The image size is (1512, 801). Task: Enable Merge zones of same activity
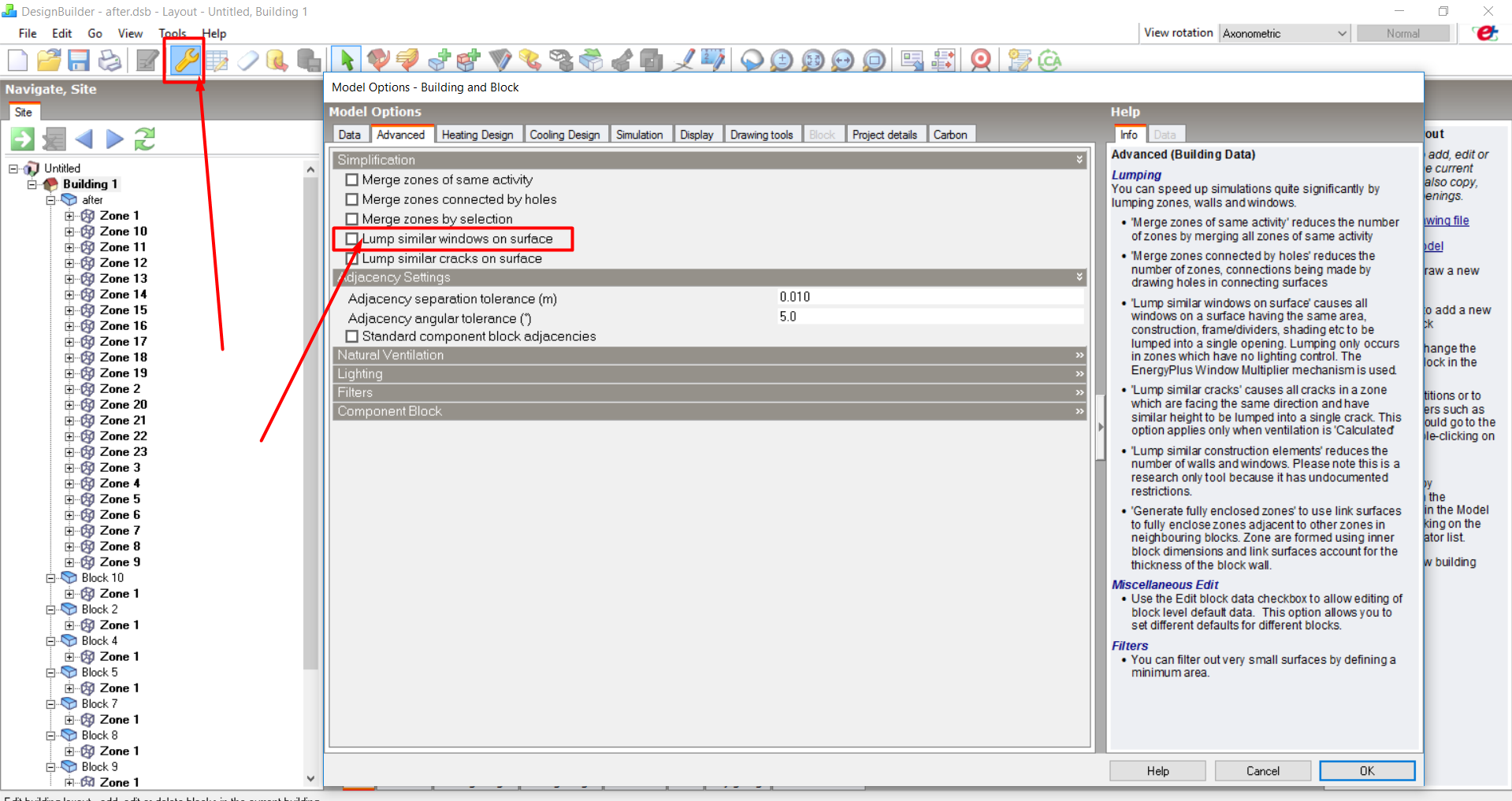pyautogui.click(x=352, y=180)
